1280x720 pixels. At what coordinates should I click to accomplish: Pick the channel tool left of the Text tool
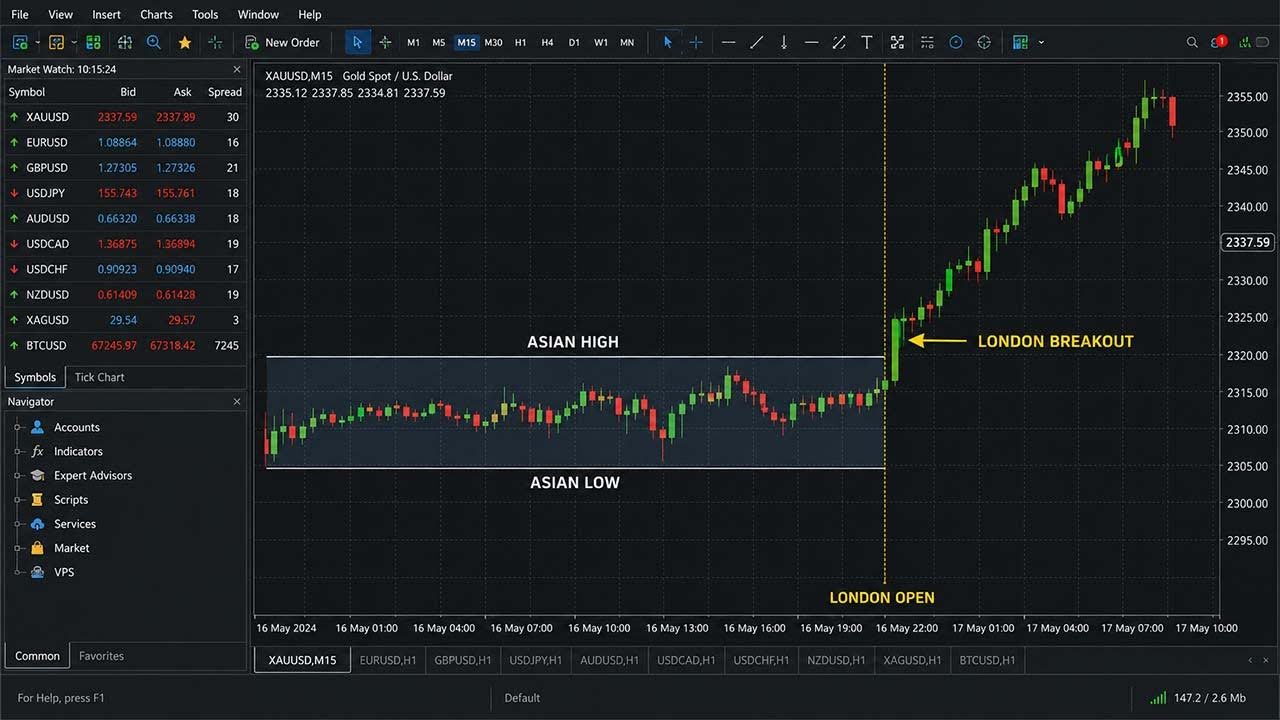(x=839, y=42)
